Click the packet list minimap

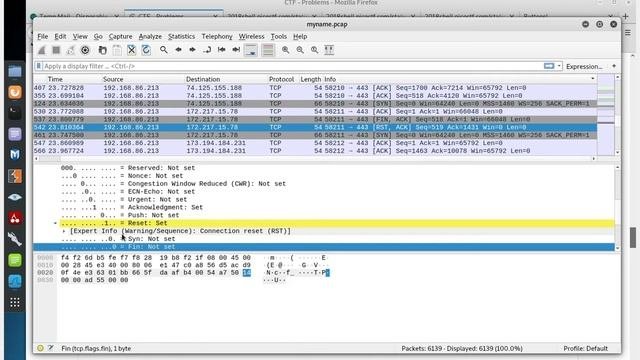point(606,115)
